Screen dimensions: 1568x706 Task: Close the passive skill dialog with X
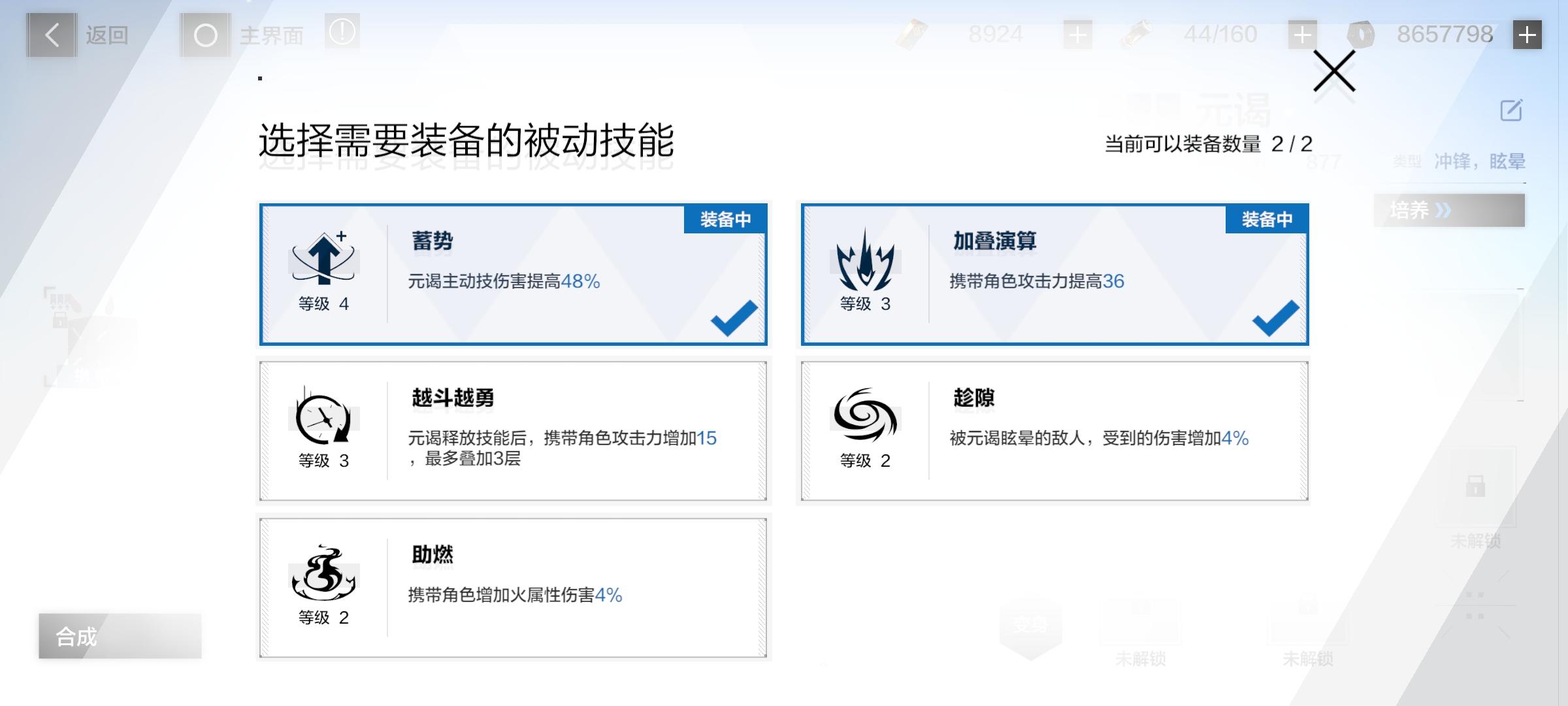[1334, 72]
